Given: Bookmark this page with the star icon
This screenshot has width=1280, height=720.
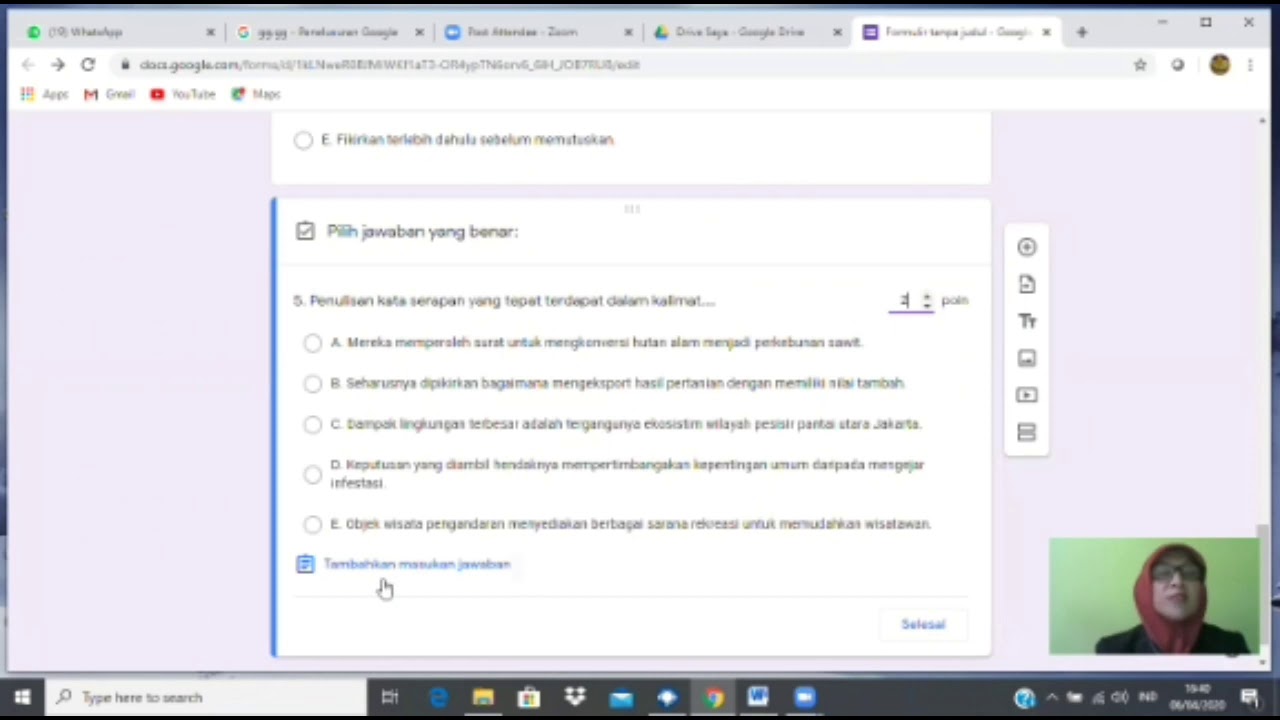Looking at the screenshot, I should (x=1140, y=64).
